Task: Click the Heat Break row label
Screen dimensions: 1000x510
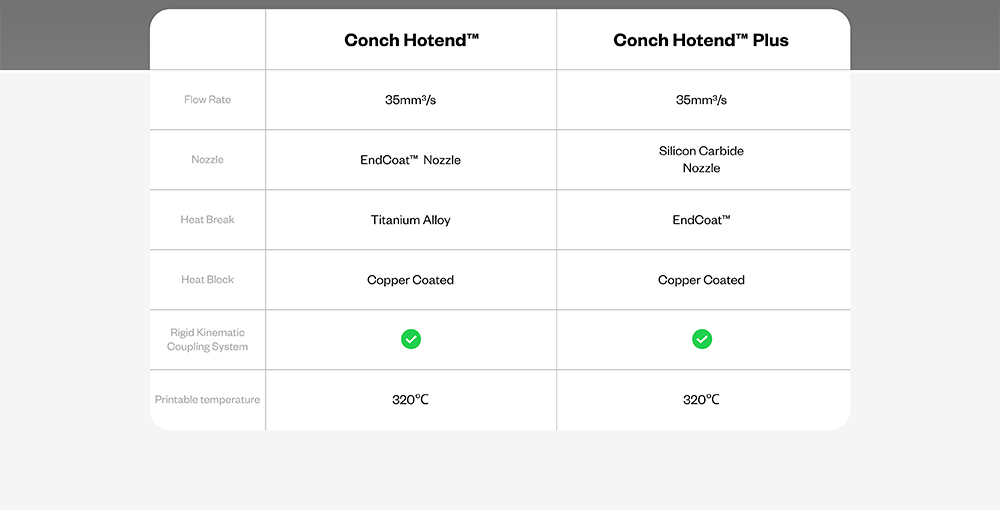Action: click(x=207, y=220)
